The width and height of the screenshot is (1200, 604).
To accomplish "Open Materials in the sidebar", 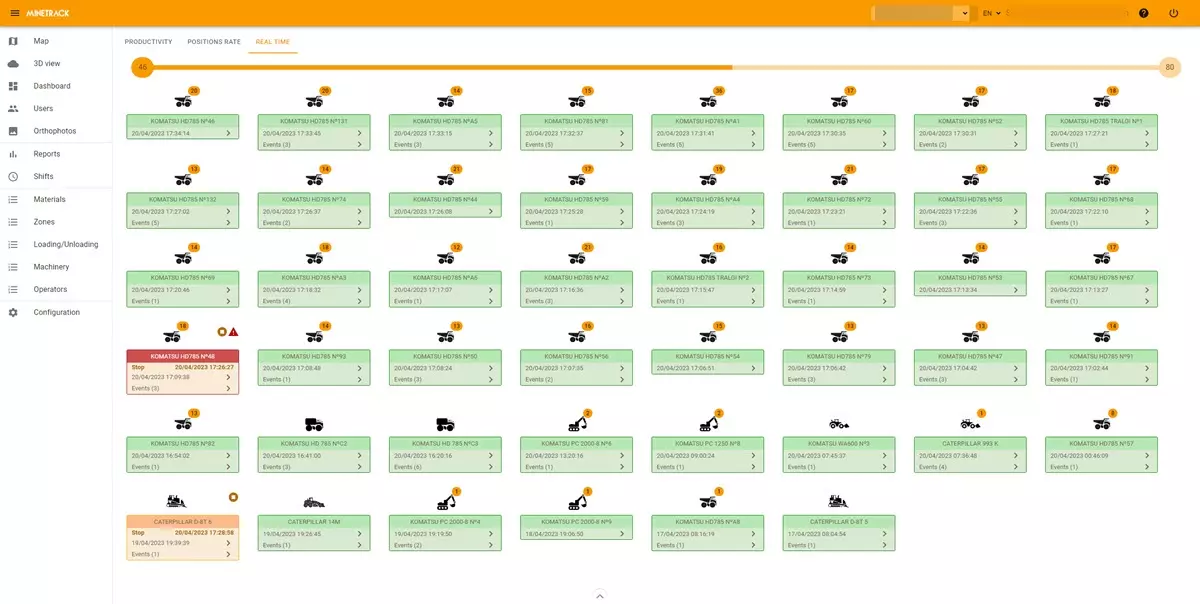I will pyautogui.click(x=50, y=200).
